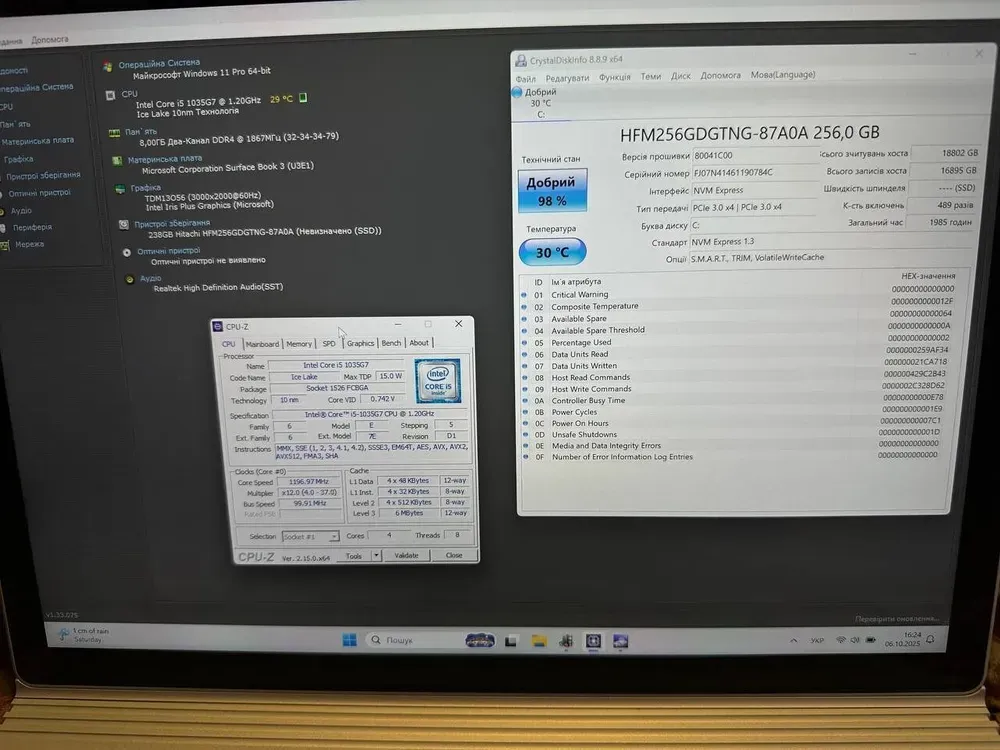Click the Аудіо speaker icon in summary
This screenshot has height=750, width=1000.
point(130,279)
